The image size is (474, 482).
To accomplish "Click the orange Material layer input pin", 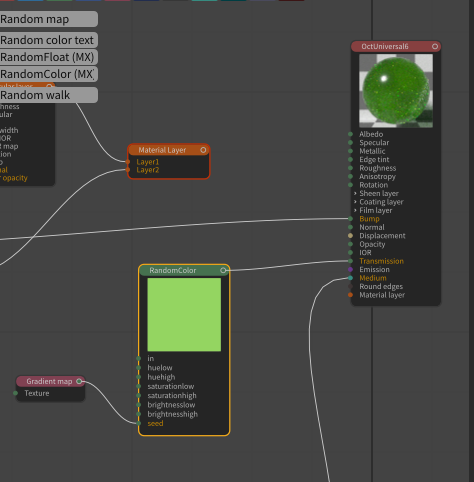I will click(x=350, y=295).
